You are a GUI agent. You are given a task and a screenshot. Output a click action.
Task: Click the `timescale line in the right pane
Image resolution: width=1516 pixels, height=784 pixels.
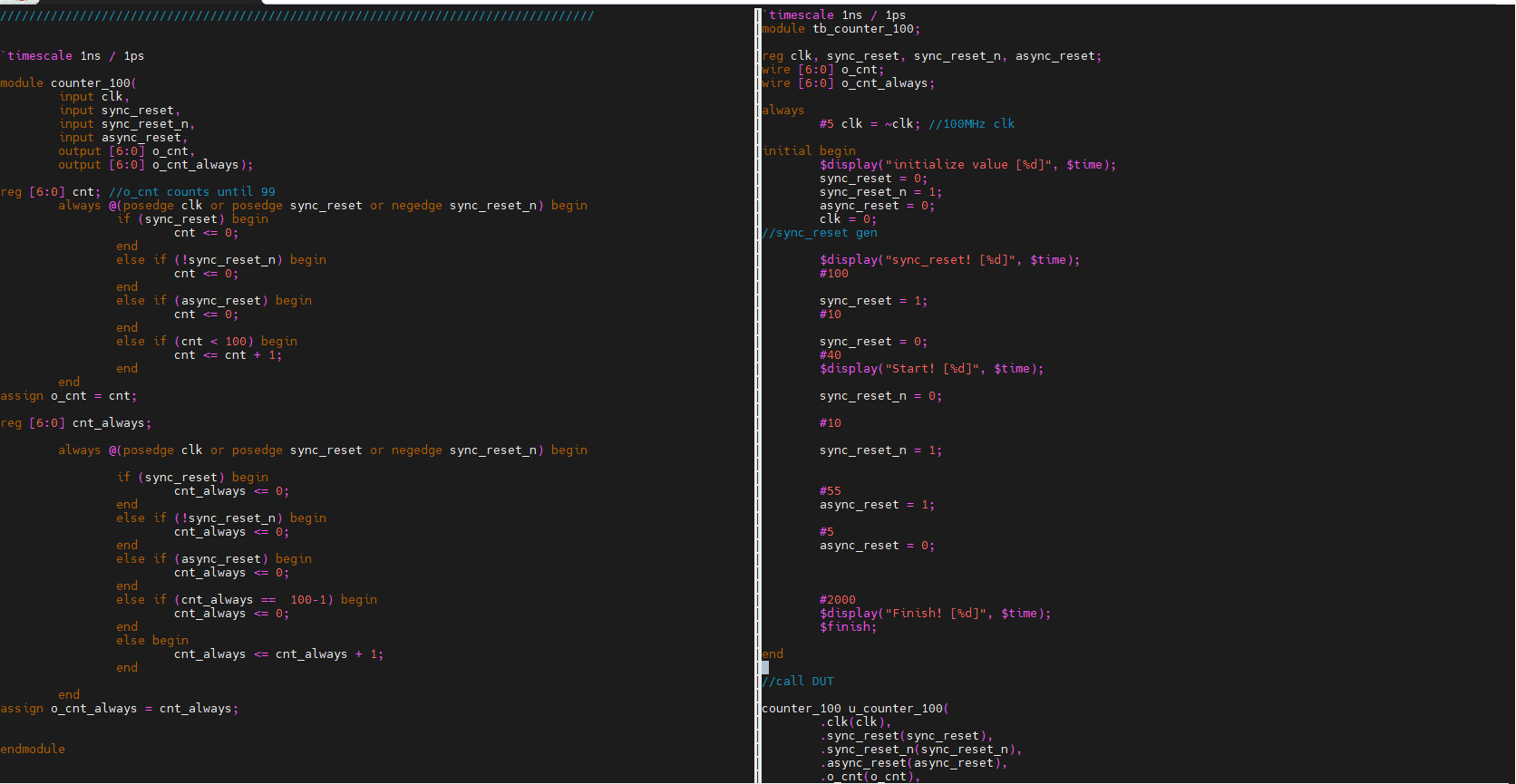[x=834, y=15]
